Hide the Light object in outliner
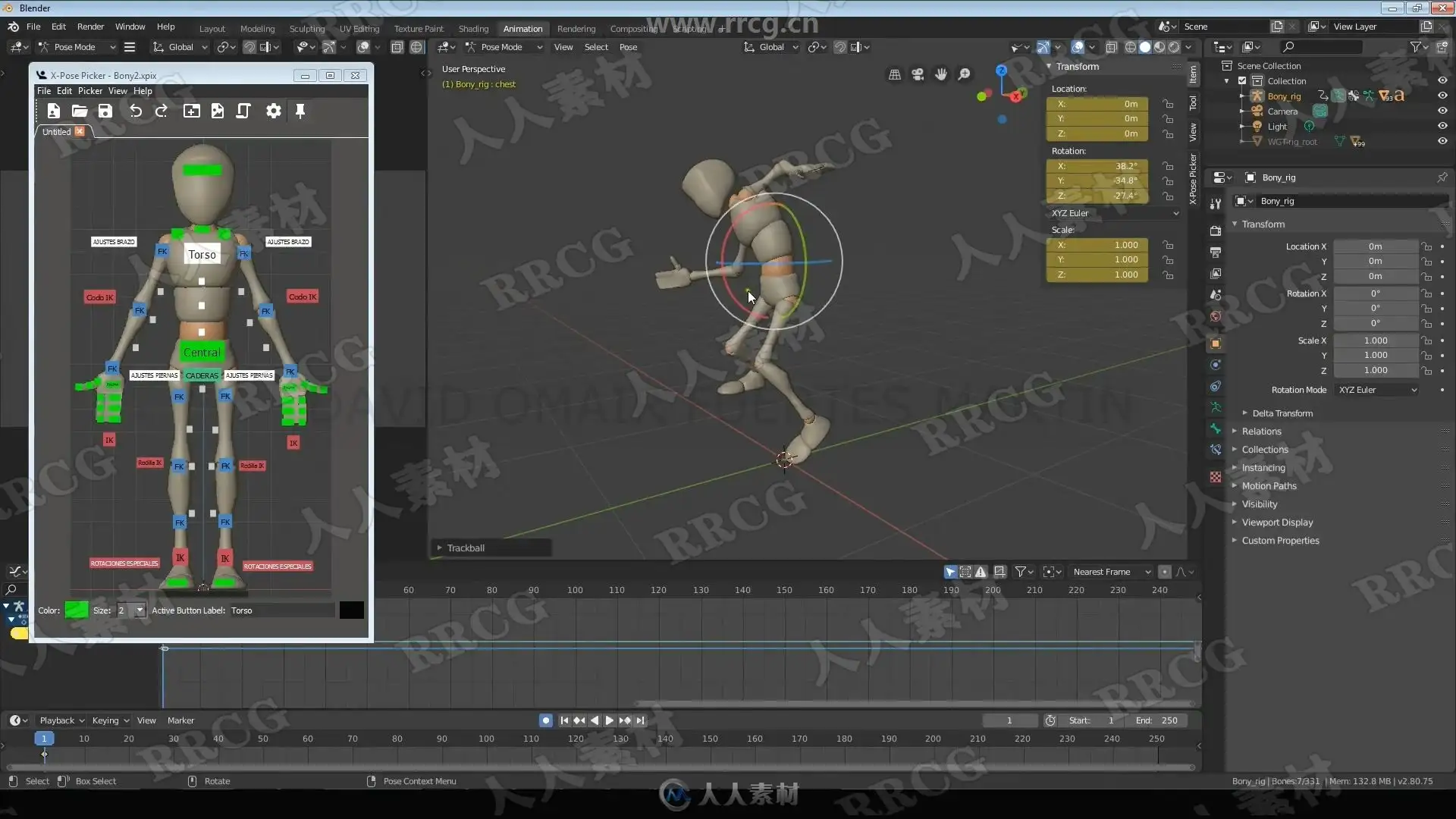The height and width of the screenshot is (819, 1456). (x=1442, y=127)
